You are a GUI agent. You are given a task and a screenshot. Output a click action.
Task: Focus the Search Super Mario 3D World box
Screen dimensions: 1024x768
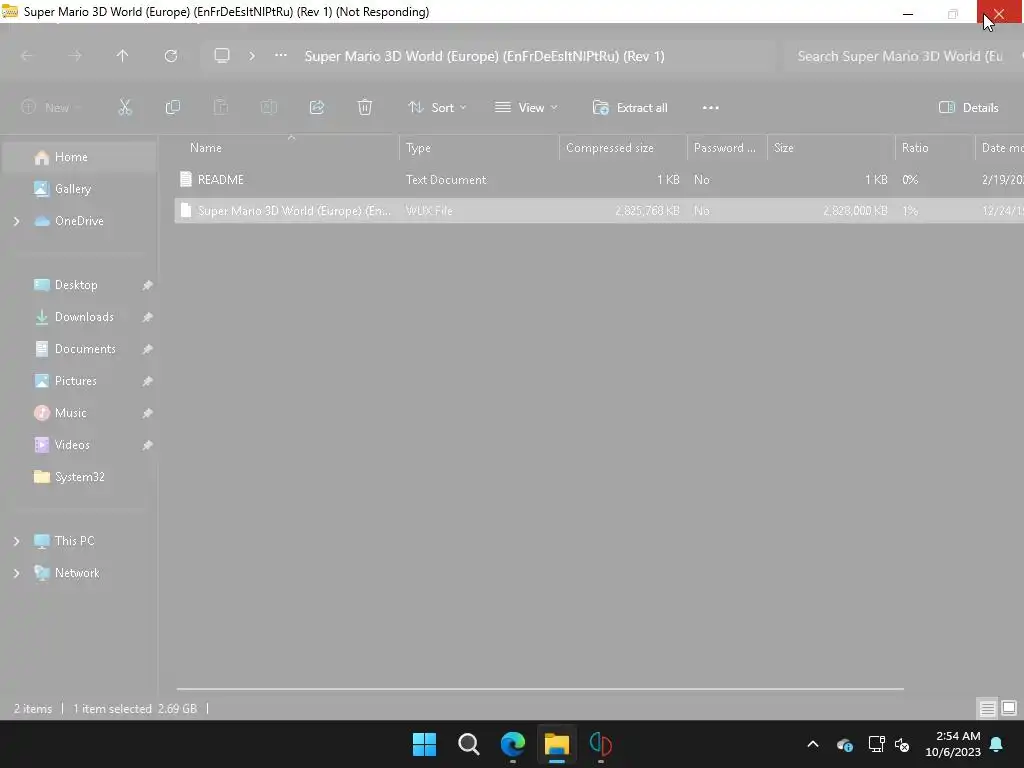coord(904,56)
